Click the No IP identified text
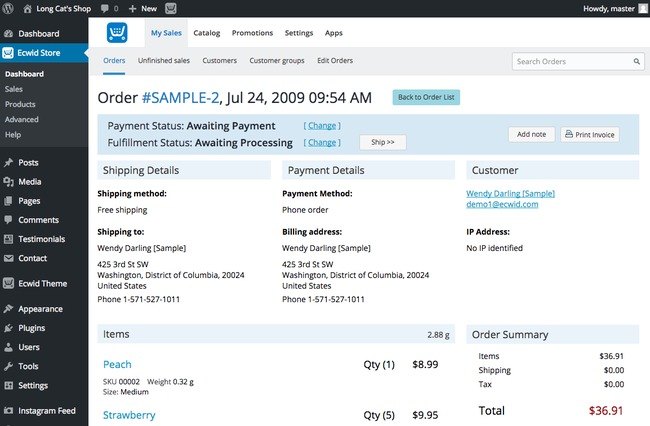 click(495, 248)
